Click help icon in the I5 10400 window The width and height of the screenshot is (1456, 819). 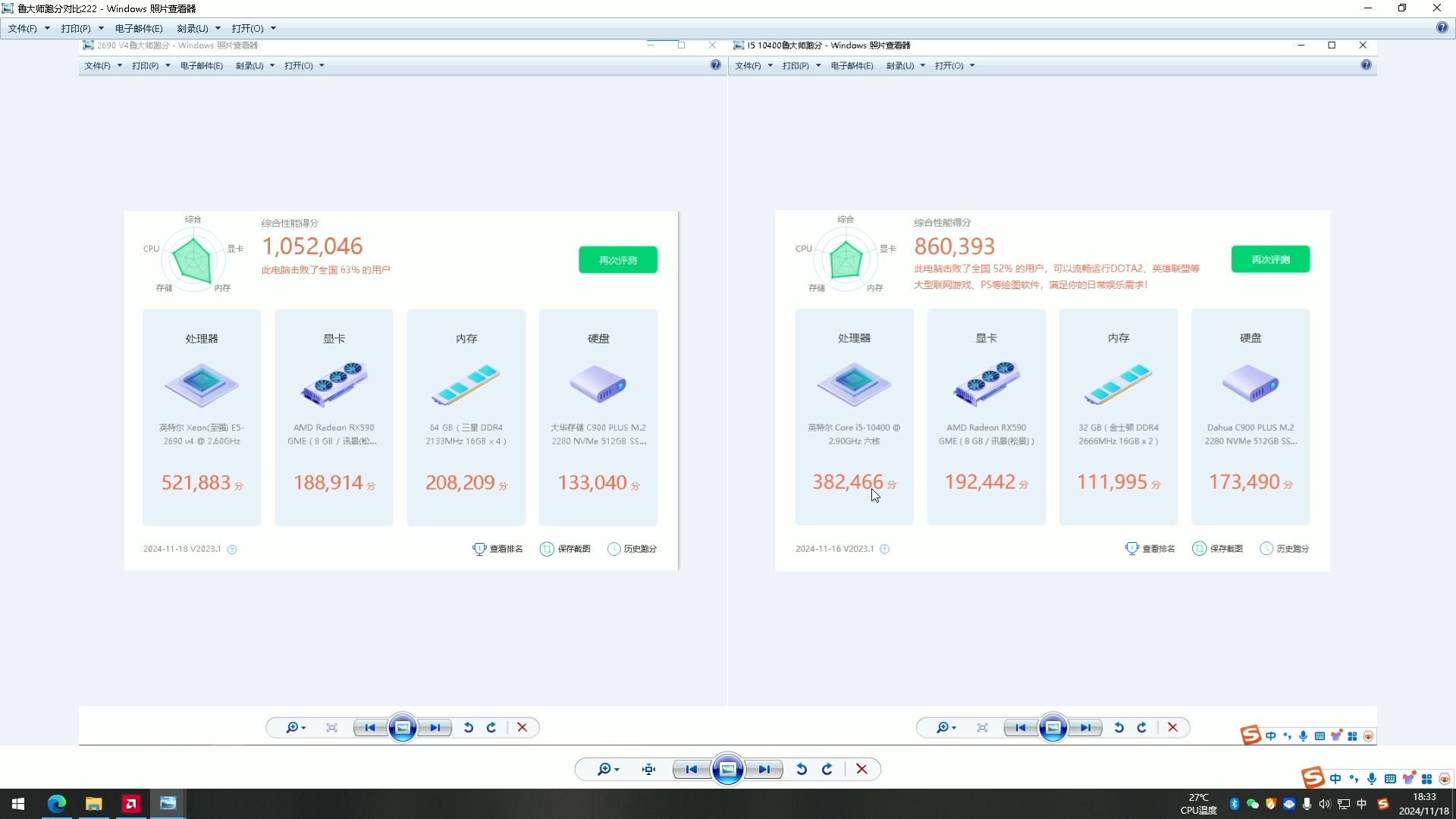pos(1366,65)
